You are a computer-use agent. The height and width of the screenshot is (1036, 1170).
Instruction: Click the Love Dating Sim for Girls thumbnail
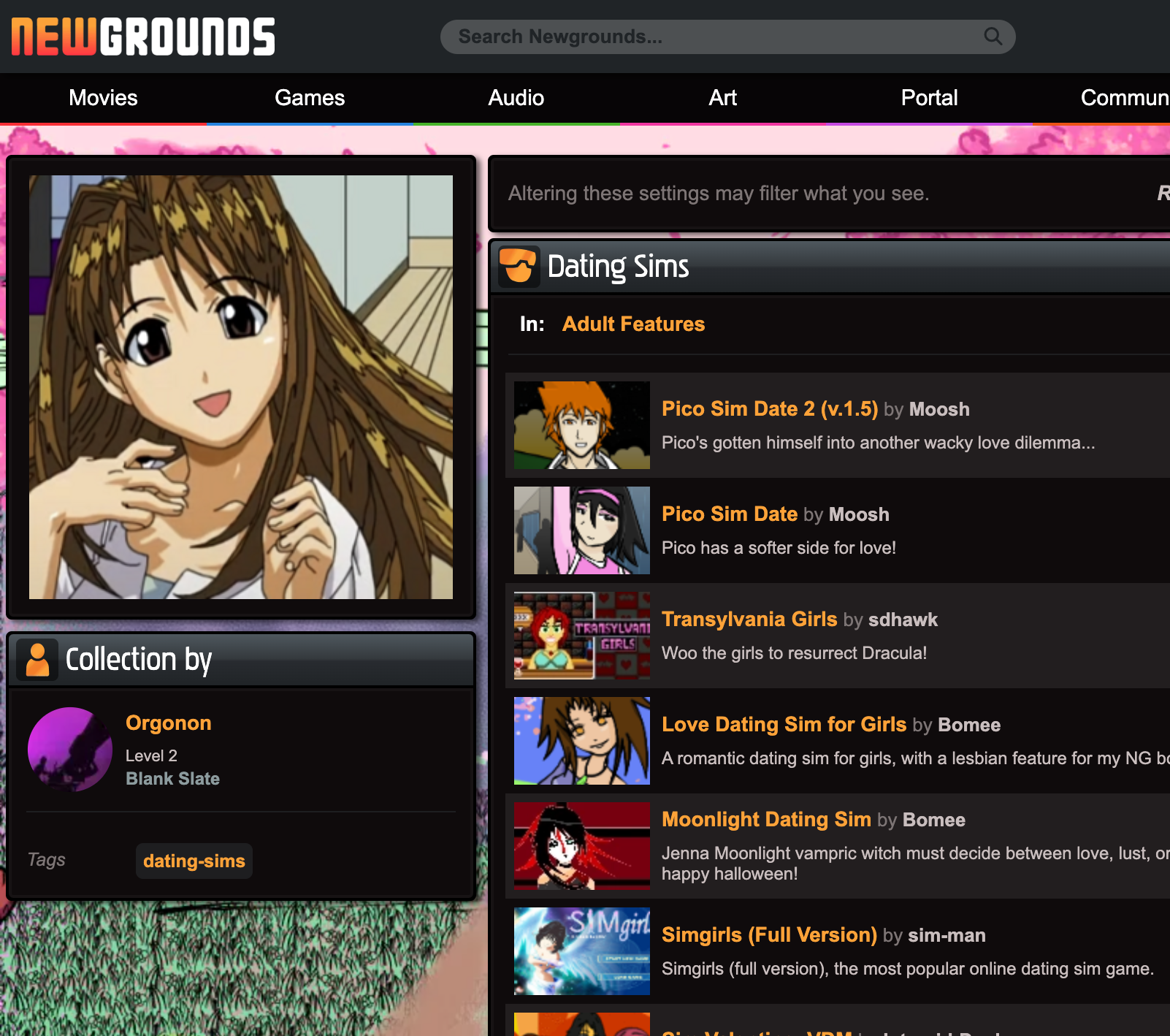pos(582,741)
